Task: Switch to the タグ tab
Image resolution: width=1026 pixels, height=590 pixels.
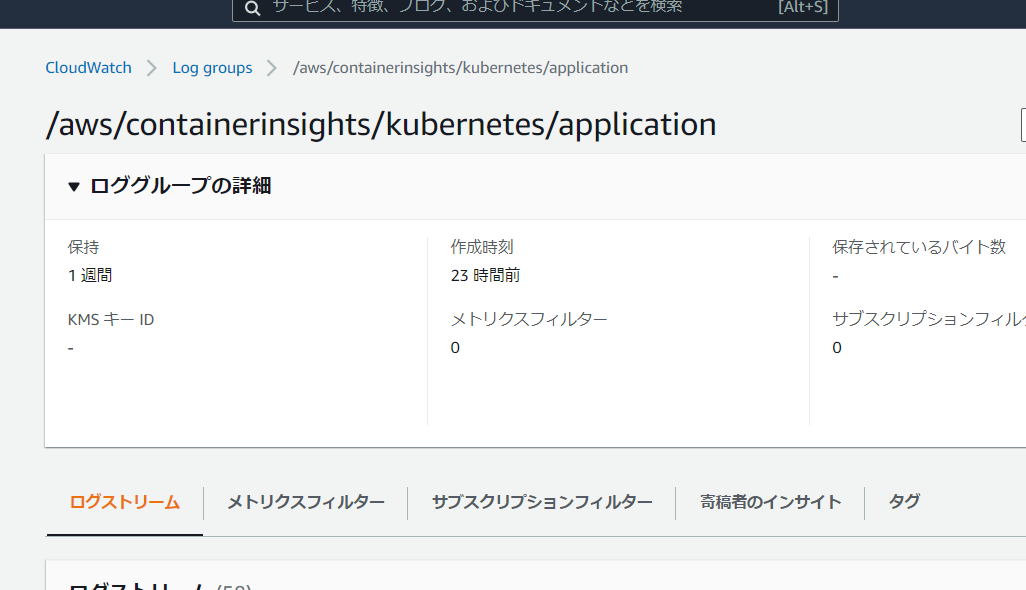Action: tap(904, 502)
